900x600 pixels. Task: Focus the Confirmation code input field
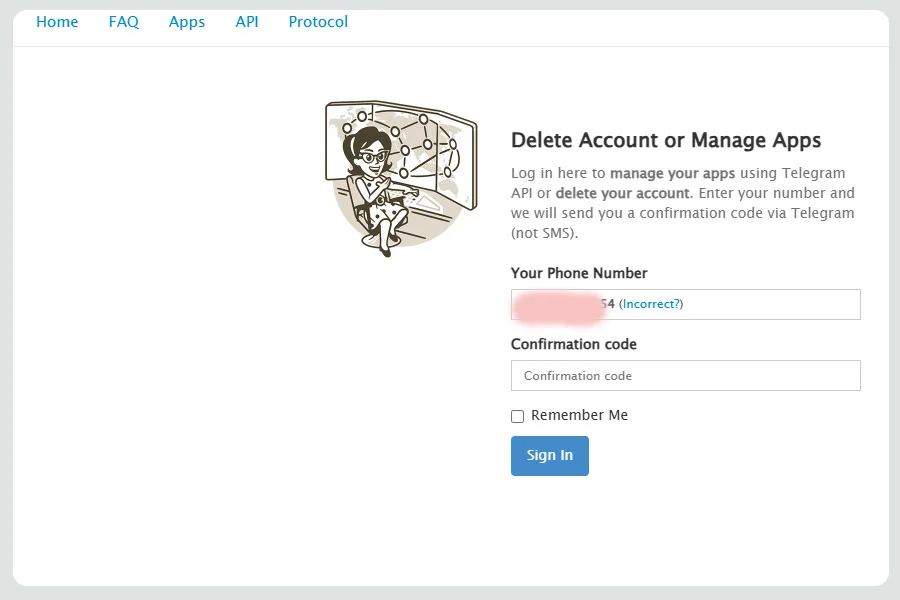tap(685, 376)
